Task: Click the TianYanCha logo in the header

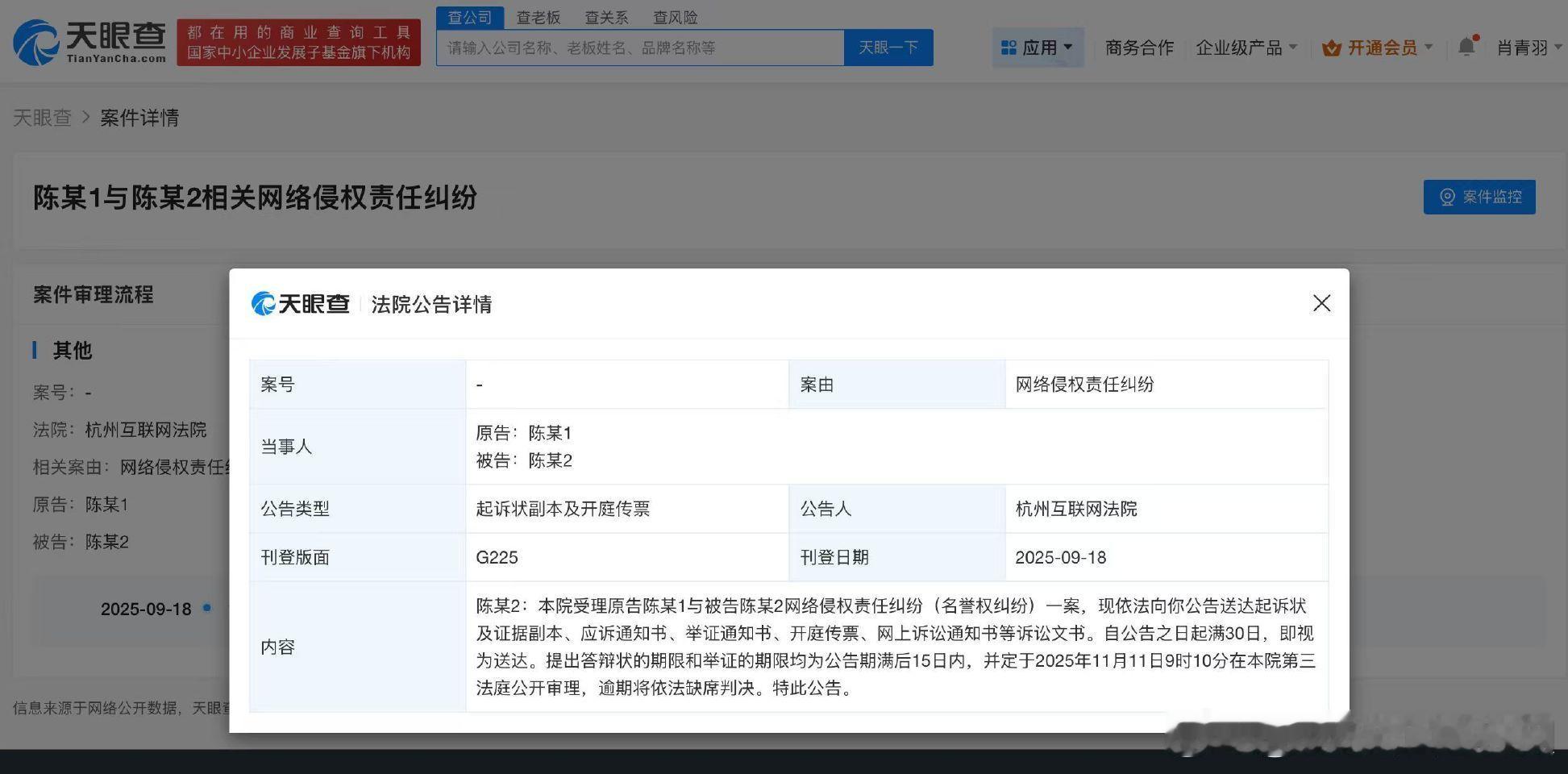Action: (89, 42)
